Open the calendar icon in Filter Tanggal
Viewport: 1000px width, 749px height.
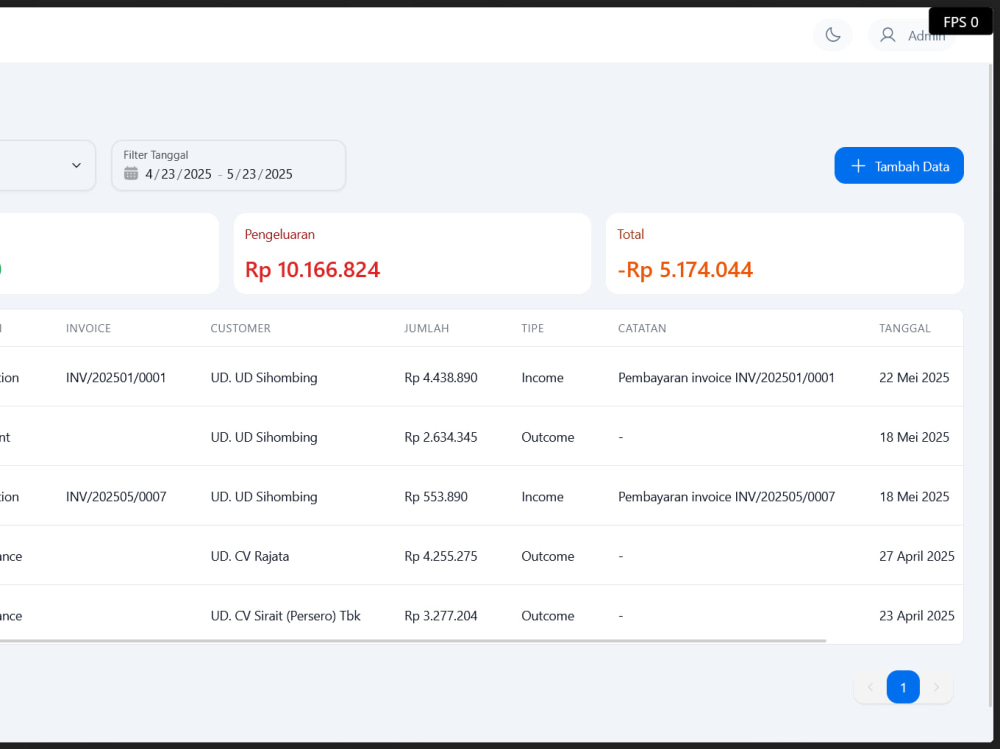[x=131, y=174]
